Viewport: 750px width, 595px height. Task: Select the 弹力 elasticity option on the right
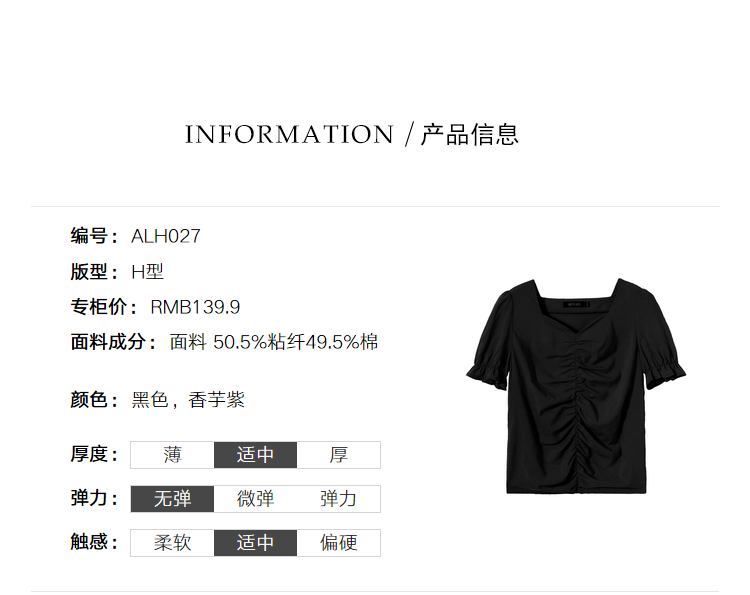point(339,499)
